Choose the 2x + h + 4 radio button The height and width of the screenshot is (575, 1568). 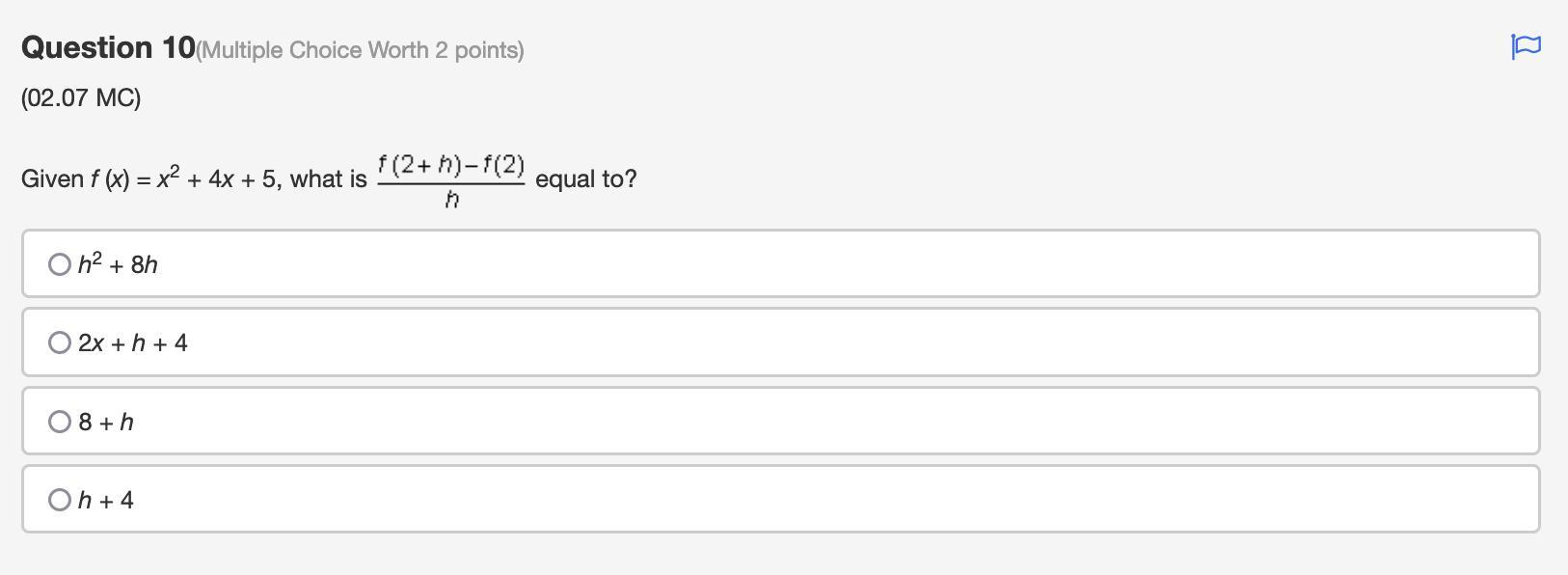(60, 342)
